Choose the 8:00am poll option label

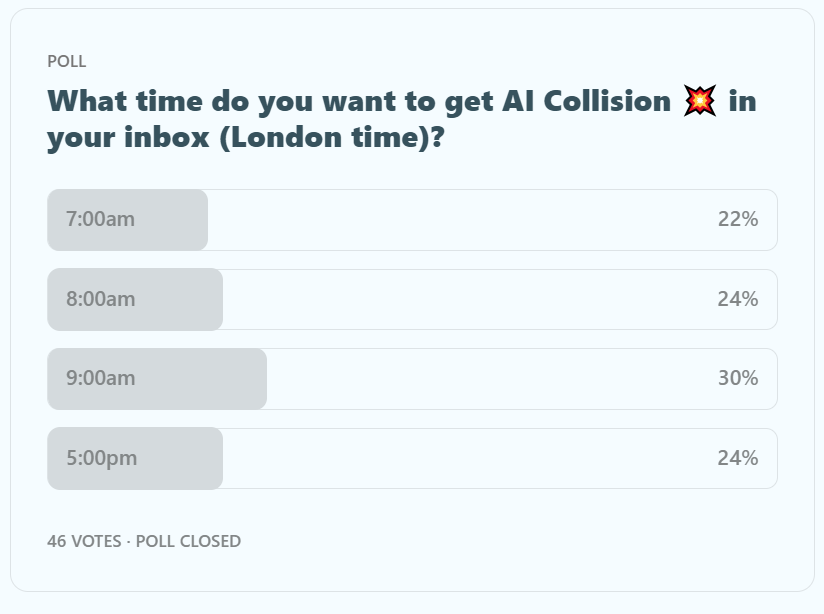point(100,299)
